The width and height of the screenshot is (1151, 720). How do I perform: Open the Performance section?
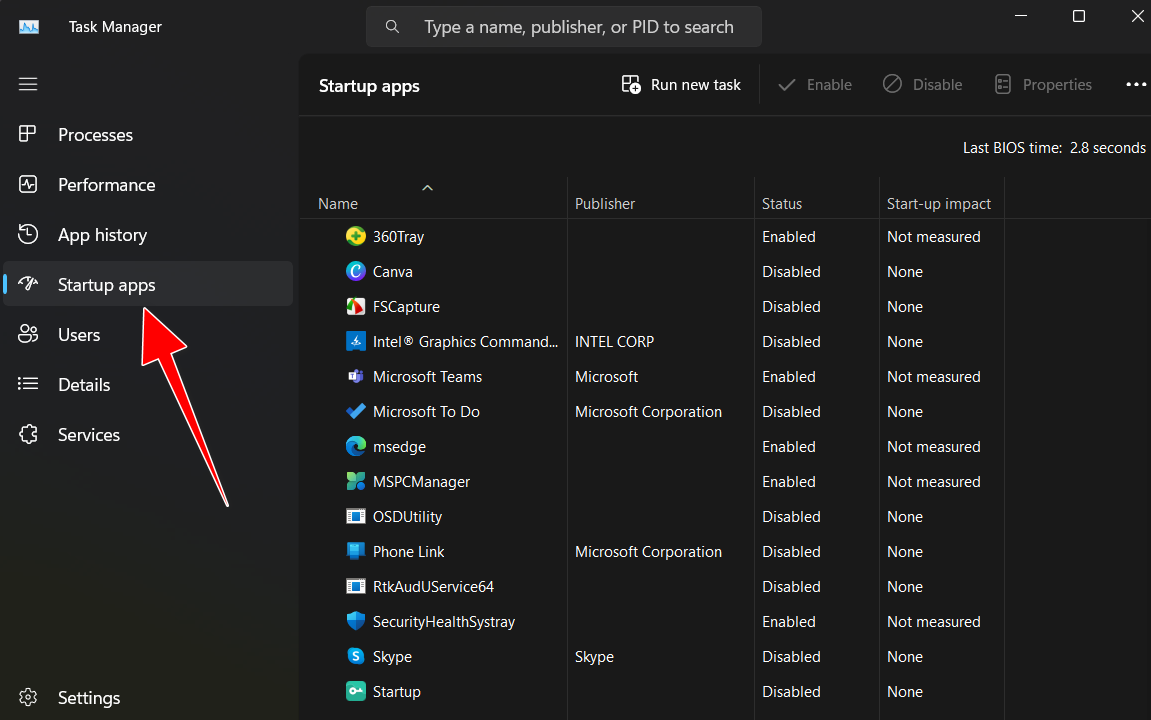(x=106, y=184)
